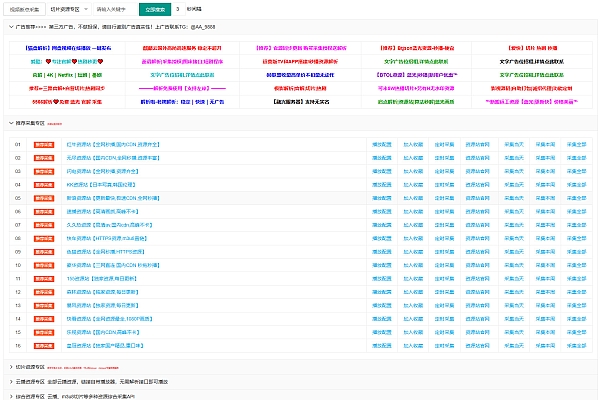This screenshot has width=600, height=400.
Task: Expand the collapsed 切片资源专区 section
Action: [x=11, y=367]
